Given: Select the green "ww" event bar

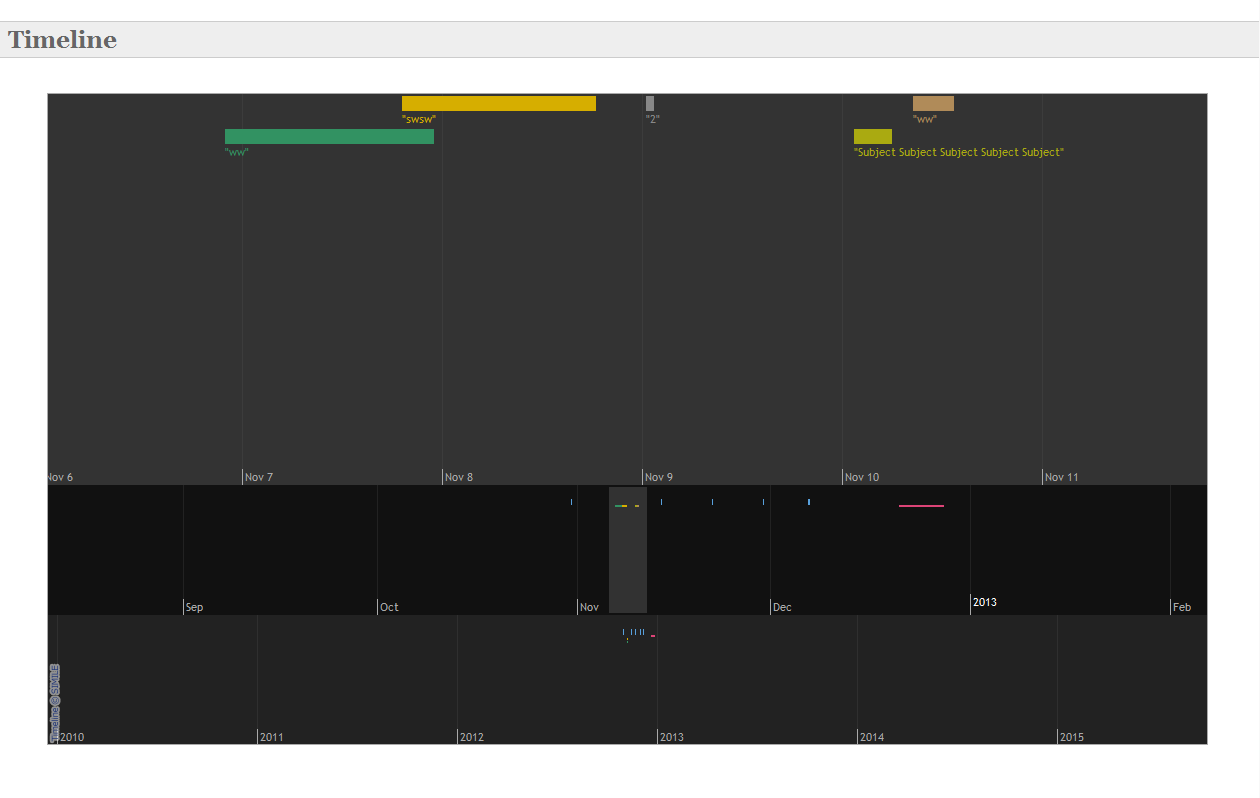Looking at the screenshot, I should tap(329, 136).
